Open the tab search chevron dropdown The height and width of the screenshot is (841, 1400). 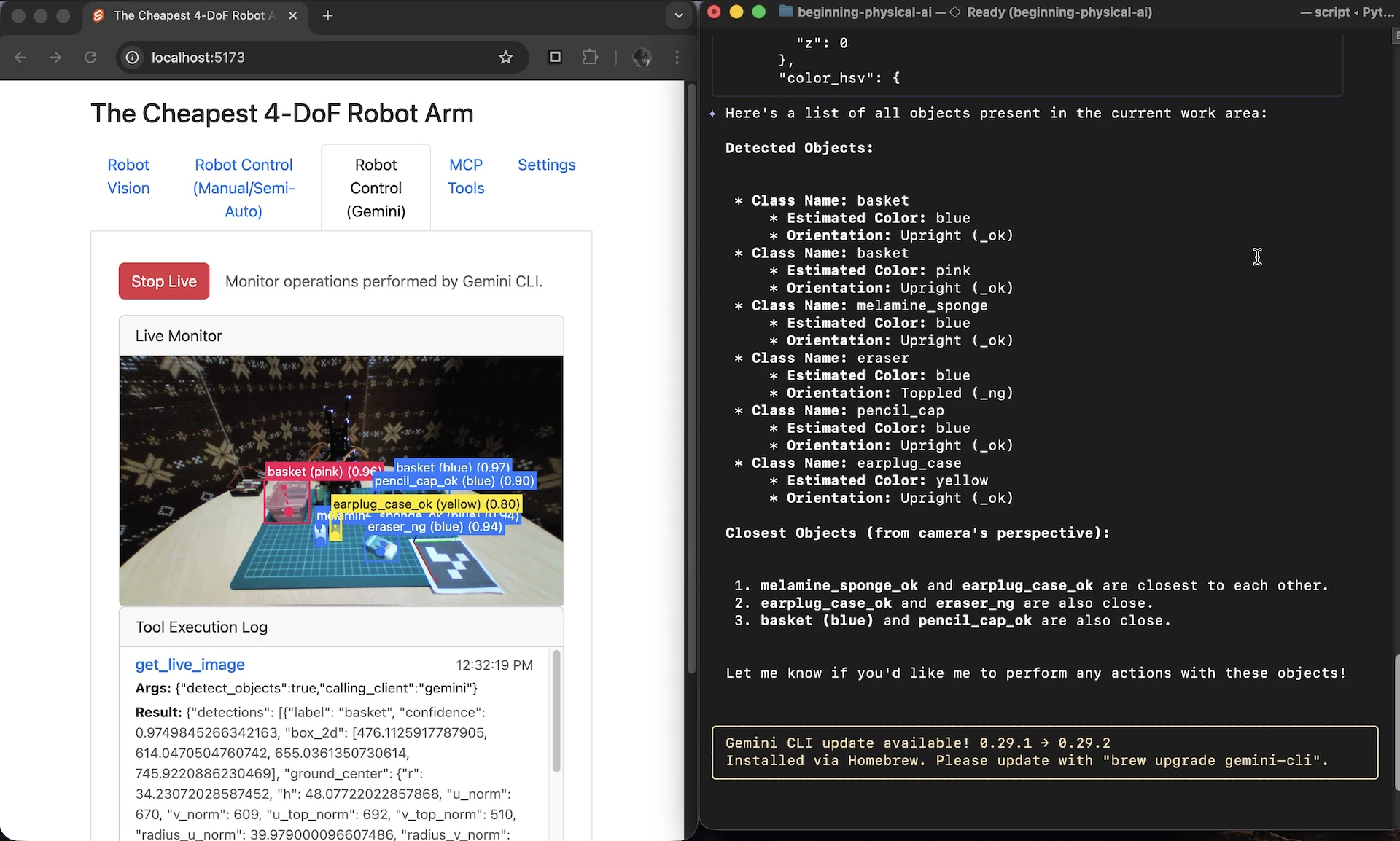pyautogui.click(x=678, y=15)
